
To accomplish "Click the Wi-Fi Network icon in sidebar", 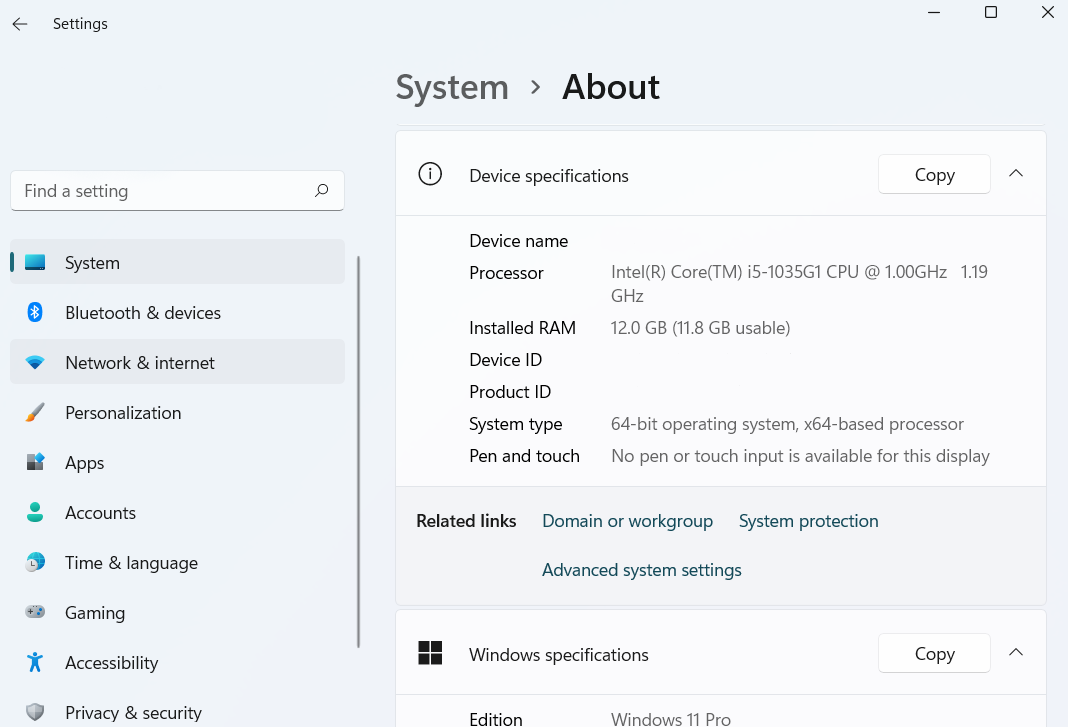I will click(x=35, y=362).
